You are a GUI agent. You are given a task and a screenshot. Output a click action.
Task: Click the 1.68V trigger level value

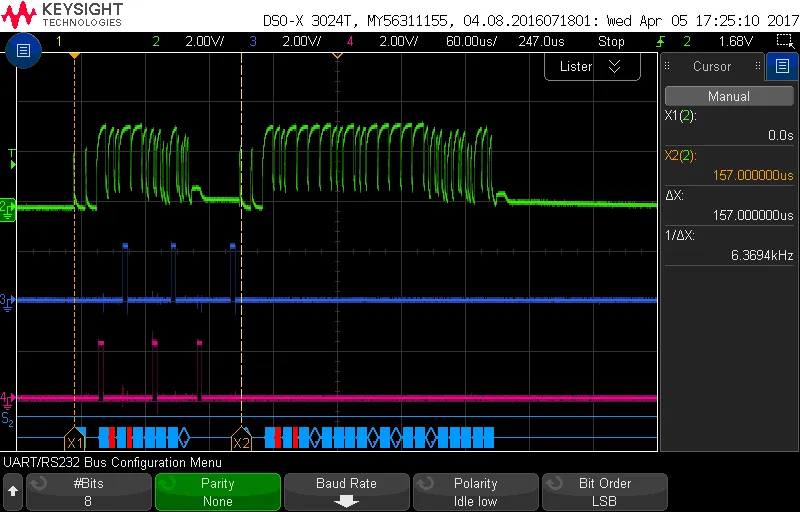pos(735,41)
